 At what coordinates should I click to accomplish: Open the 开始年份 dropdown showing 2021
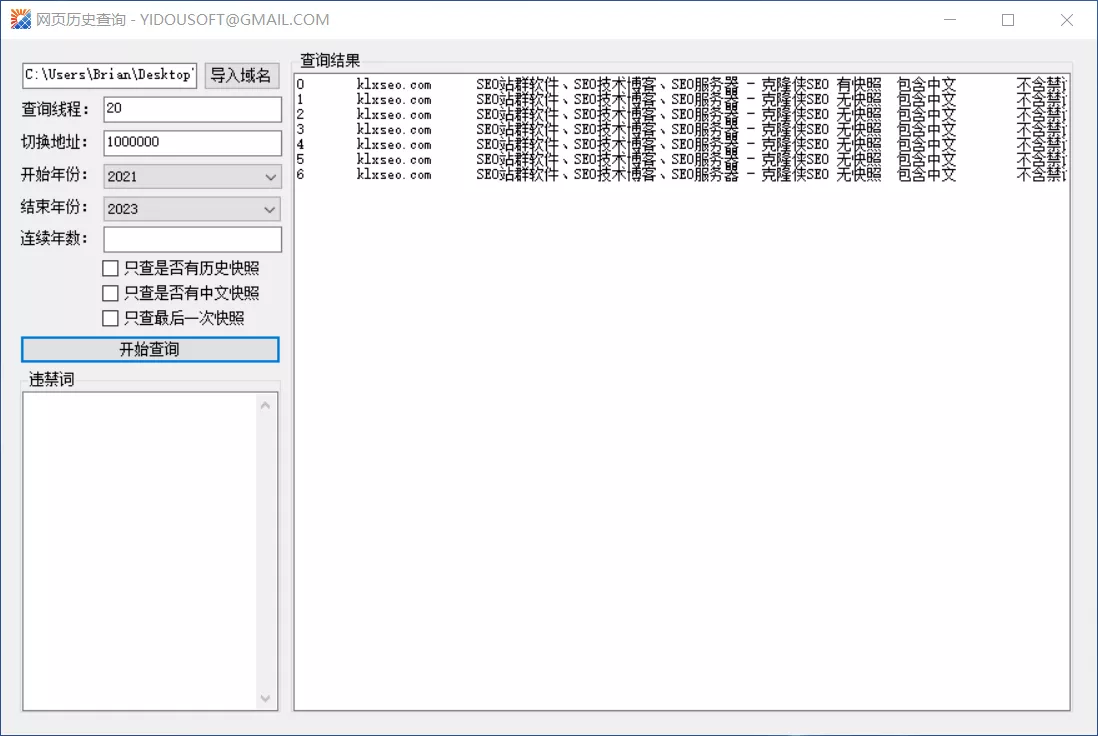tap(193, 176)
